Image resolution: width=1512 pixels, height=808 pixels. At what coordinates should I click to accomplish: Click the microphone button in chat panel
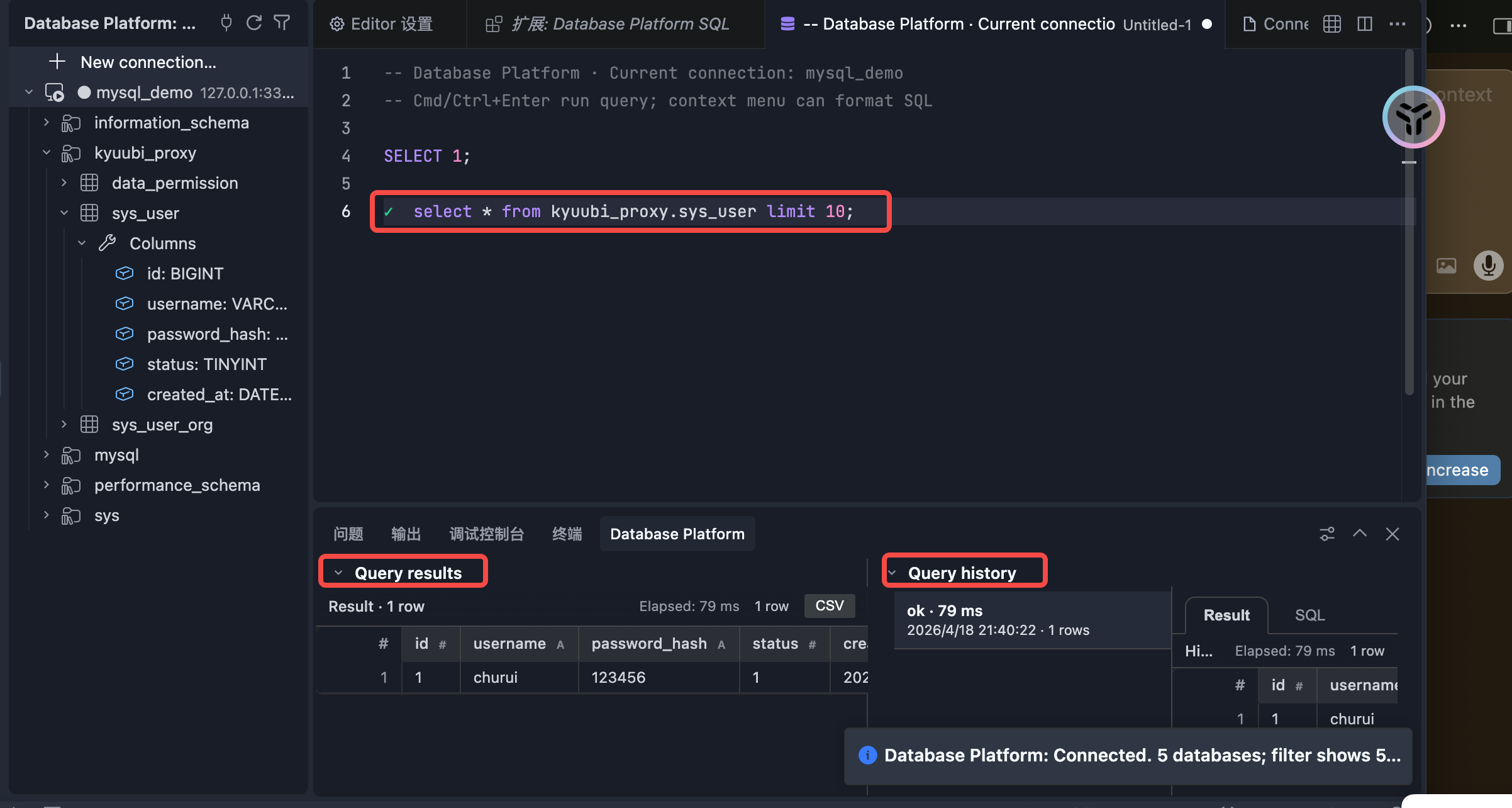point(1488,265)
